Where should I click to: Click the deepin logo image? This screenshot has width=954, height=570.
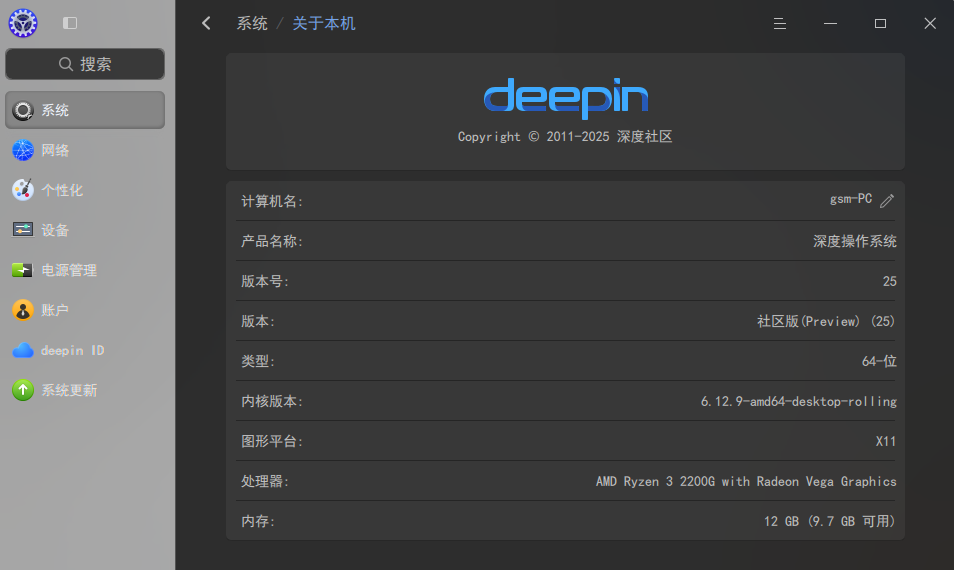point(565,98)
